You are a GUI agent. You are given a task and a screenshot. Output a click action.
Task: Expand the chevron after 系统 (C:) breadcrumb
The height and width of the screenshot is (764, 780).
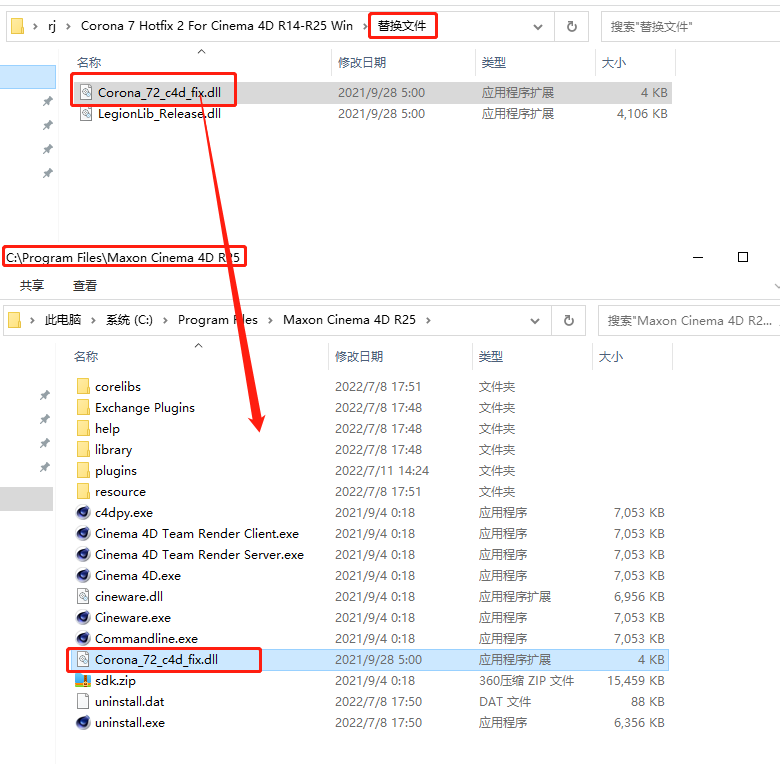165,320
